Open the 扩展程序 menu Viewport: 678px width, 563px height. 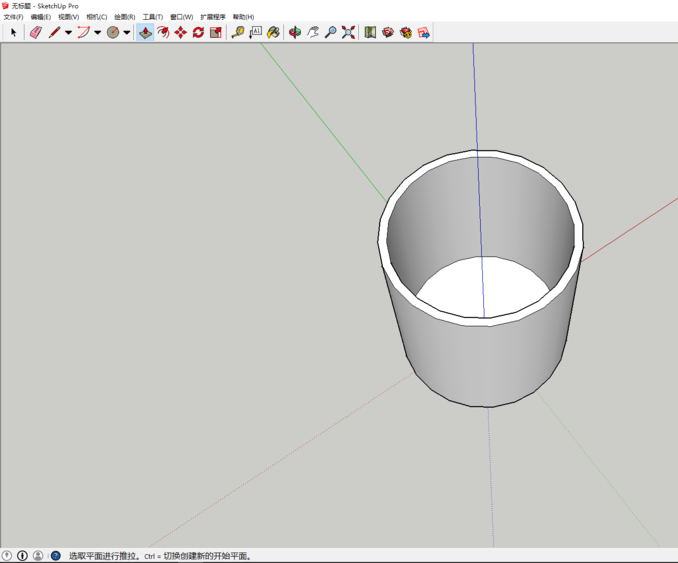click(x=213, y=17)
